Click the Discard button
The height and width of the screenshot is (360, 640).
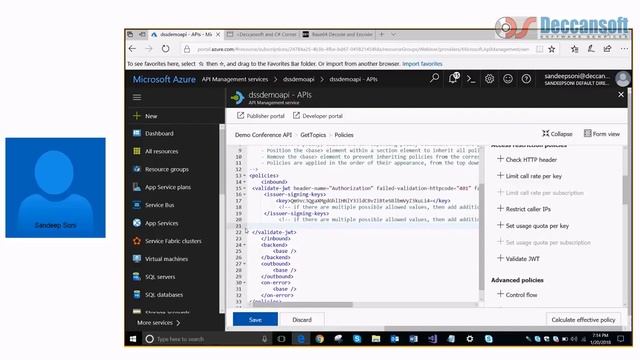point(302,320)
